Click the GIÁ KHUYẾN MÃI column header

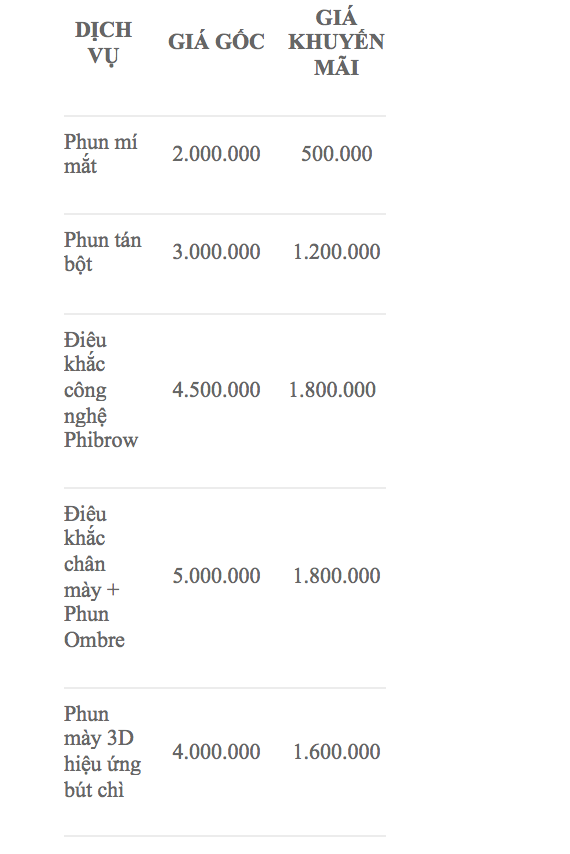(336, 42)
